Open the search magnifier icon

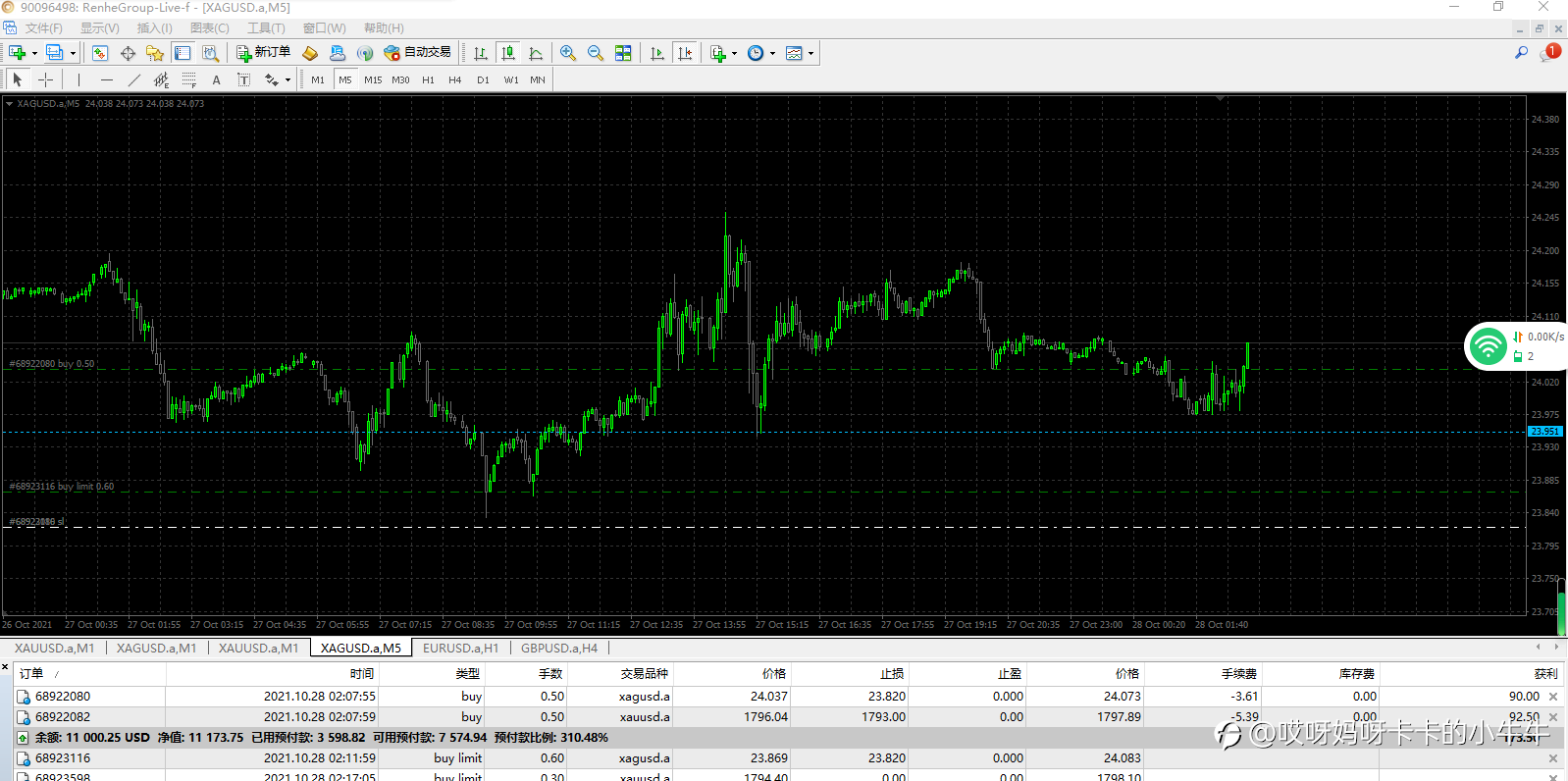[x=1521, y=53]
